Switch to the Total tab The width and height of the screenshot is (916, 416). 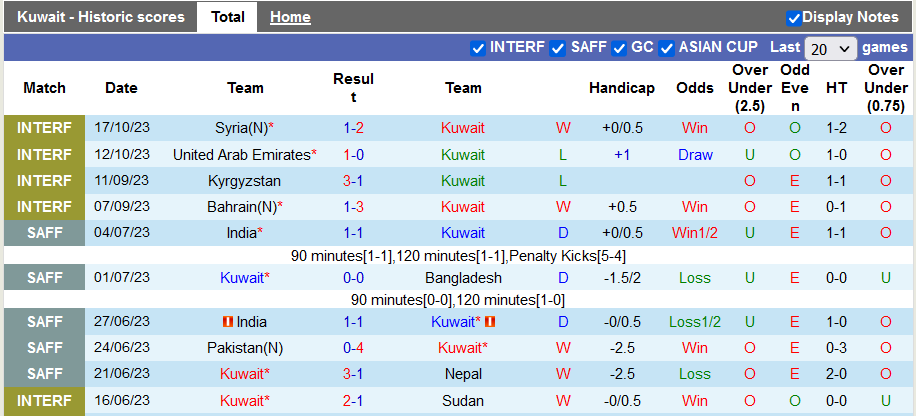[228, 17]
